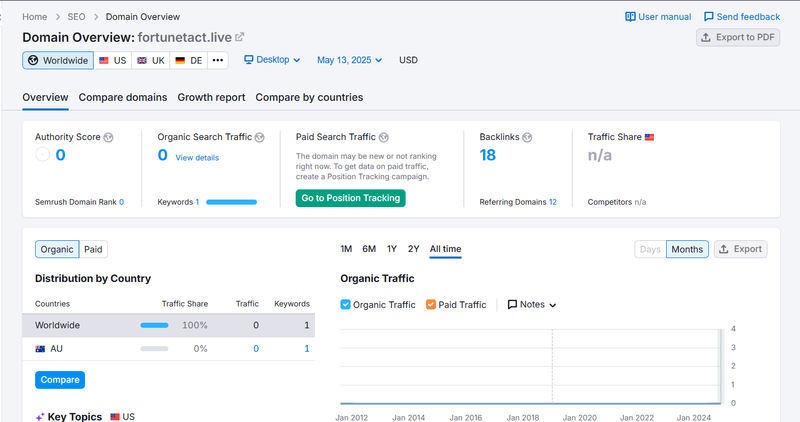The width and height of the screenshot is (800, 422).
Task: Click the Authority Score circle gauge
Action: (x=42, y=154)
